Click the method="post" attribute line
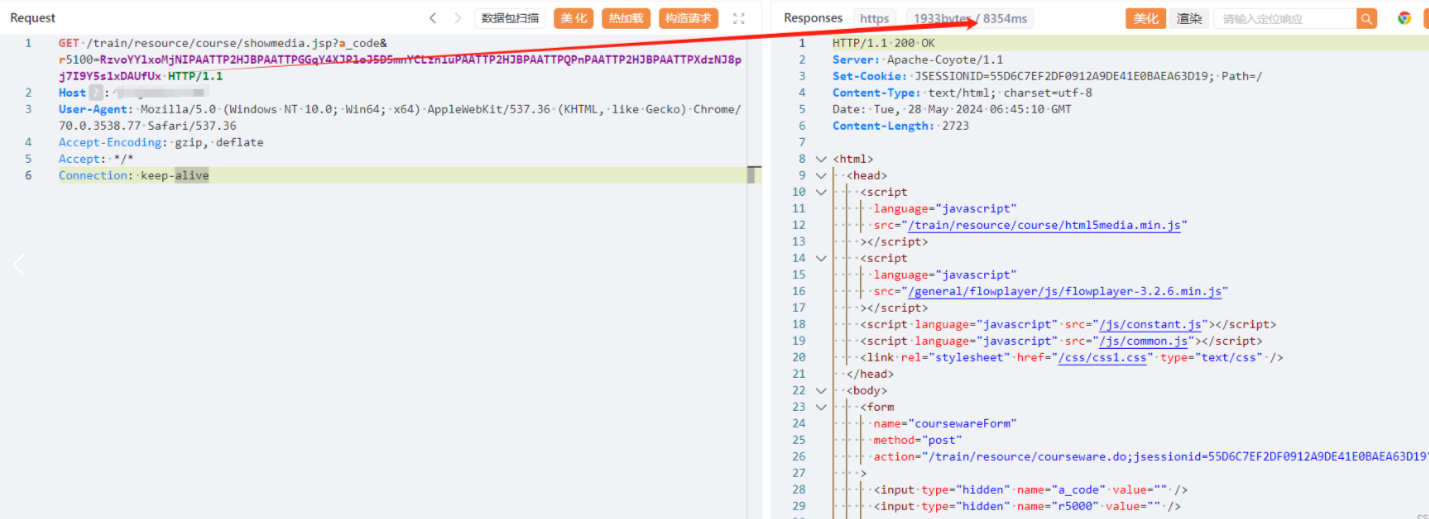 point(918,440)
